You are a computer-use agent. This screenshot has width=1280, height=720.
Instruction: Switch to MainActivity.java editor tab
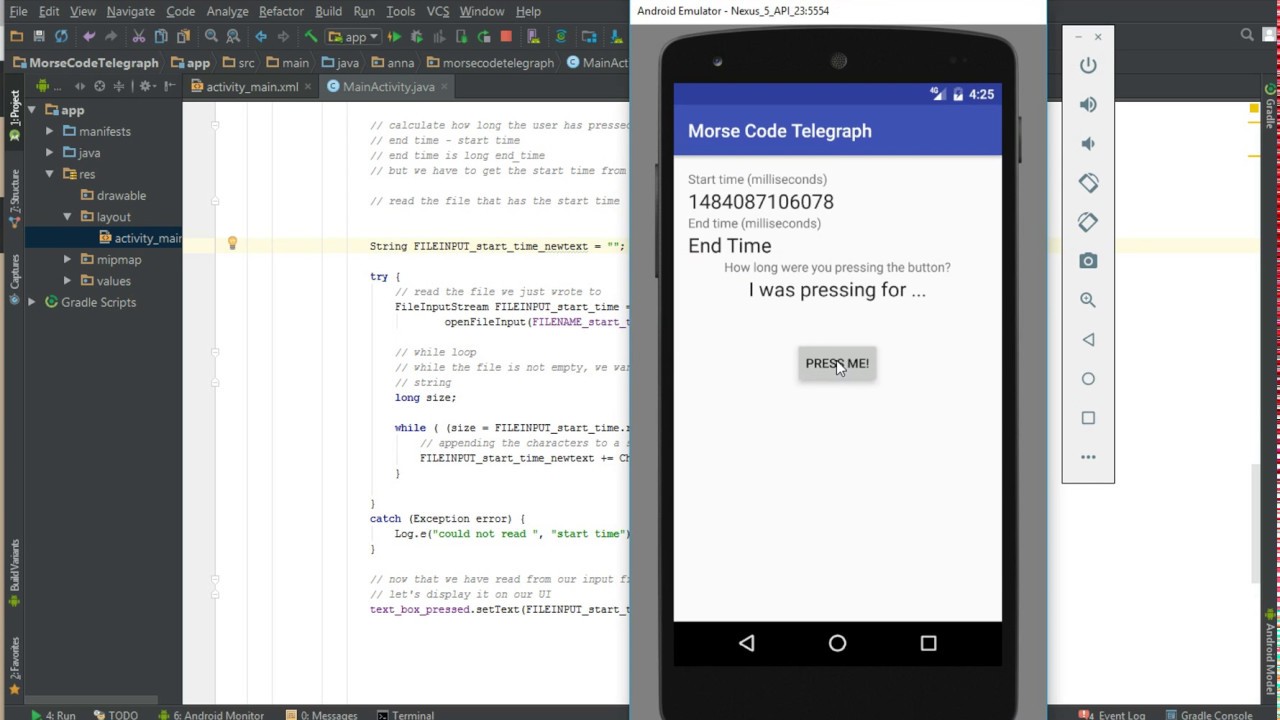coord(388,87)
